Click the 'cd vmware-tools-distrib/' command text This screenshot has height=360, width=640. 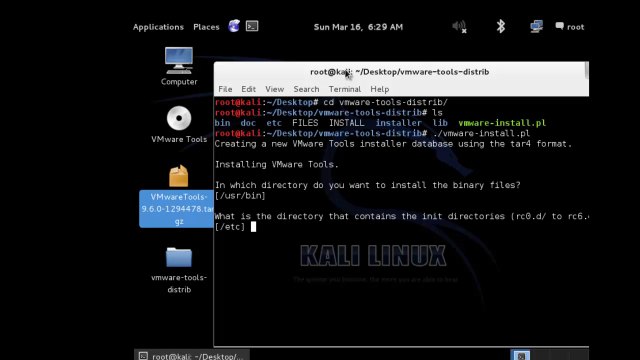click(x=385, y=102)
